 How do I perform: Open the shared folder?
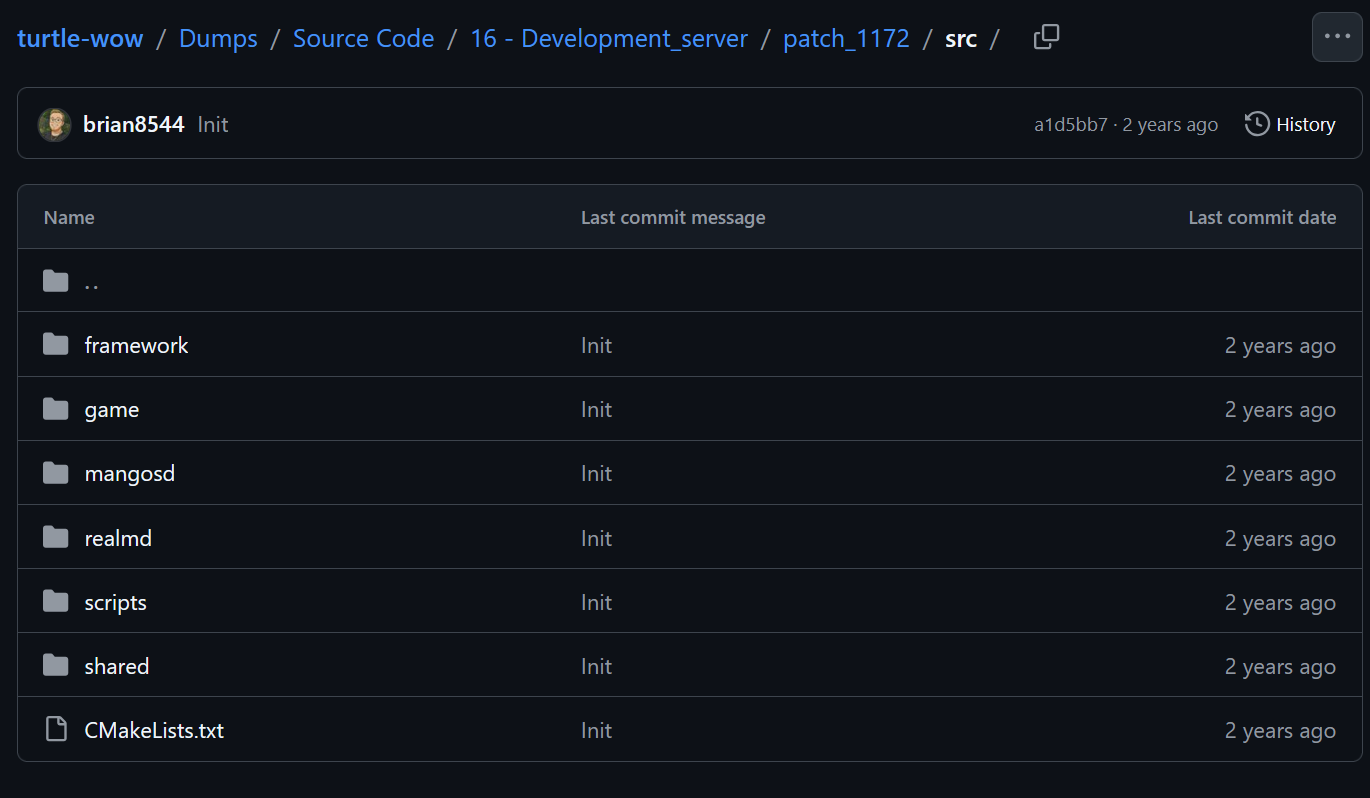(x=117, y=666)
